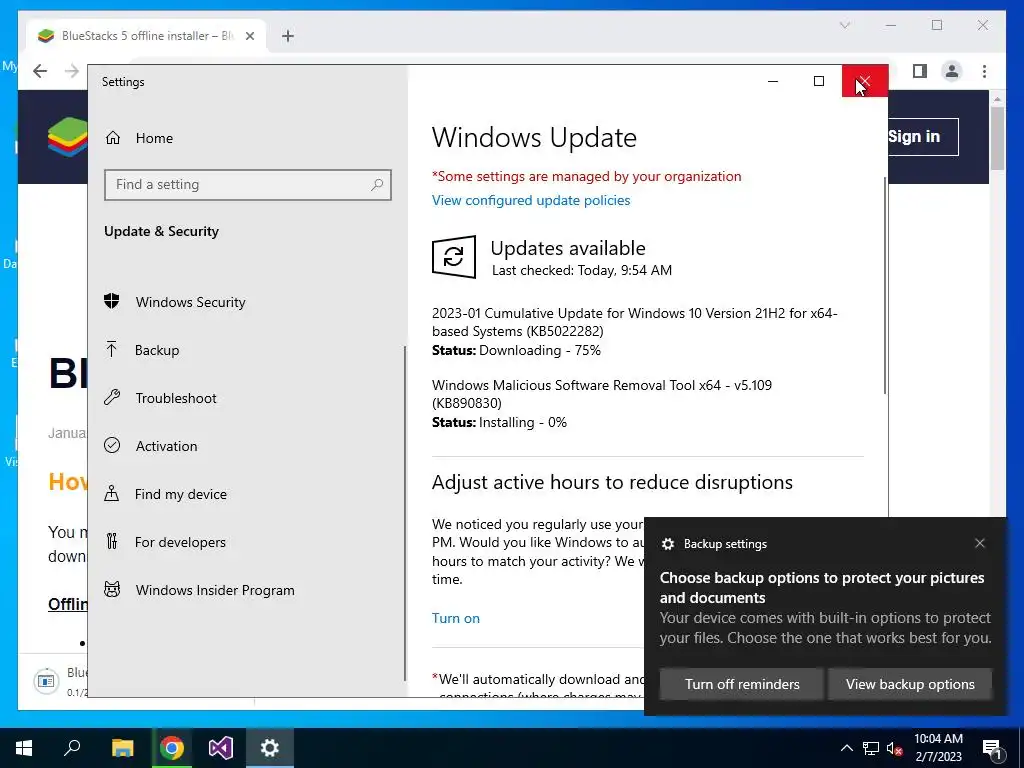Image resolution: width=1024 pixels, height=768 pixels.
Task: Click inside the Find a setting field
Action: pos(248,185)
